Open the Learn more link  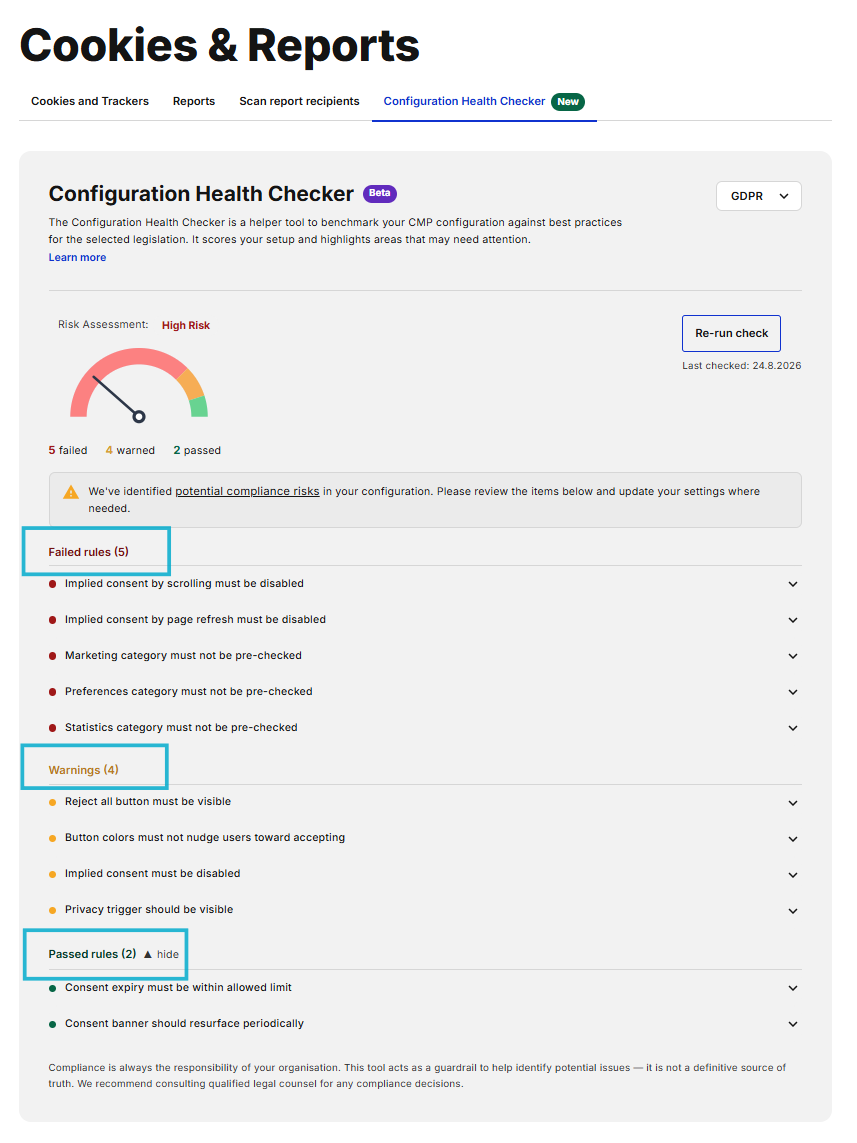click(x=77, y=257)
